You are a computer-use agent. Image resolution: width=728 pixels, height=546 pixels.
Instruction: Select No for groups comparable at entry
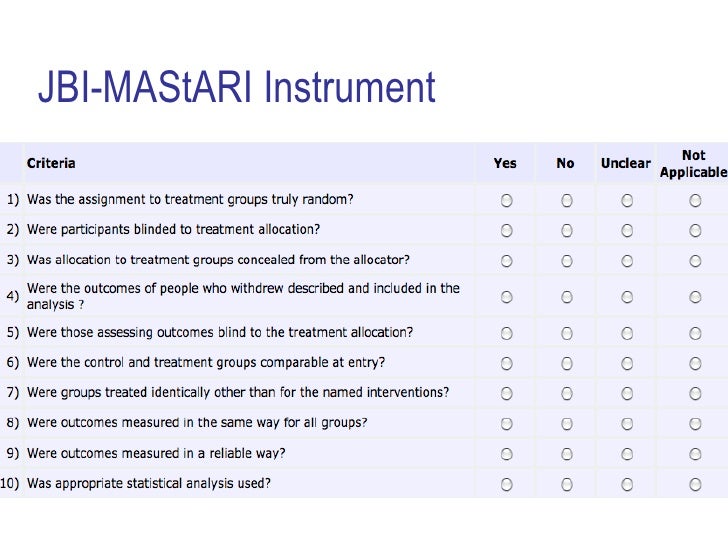[x=566, y=363]
